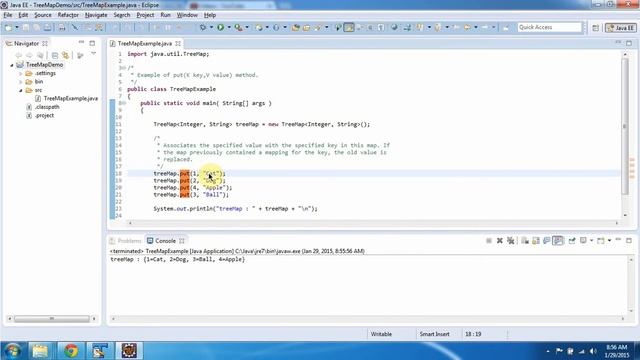Click Clear Console icon
The image size is (640, 360).
525,241
